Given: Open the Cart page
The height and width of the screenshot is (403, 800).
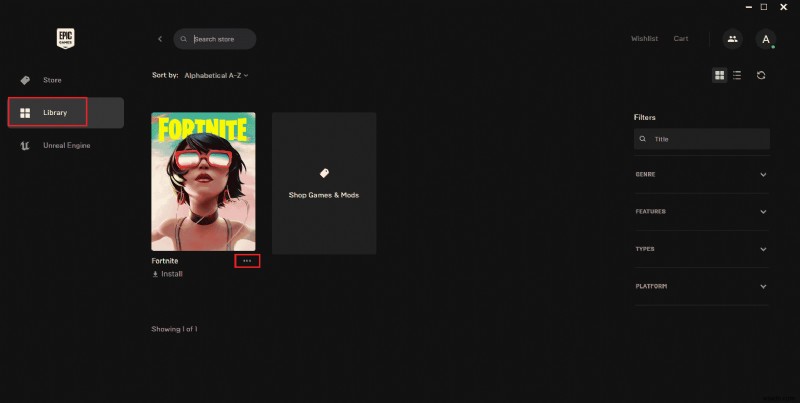Looking at the screenshot, I should (x=681, y=38).
